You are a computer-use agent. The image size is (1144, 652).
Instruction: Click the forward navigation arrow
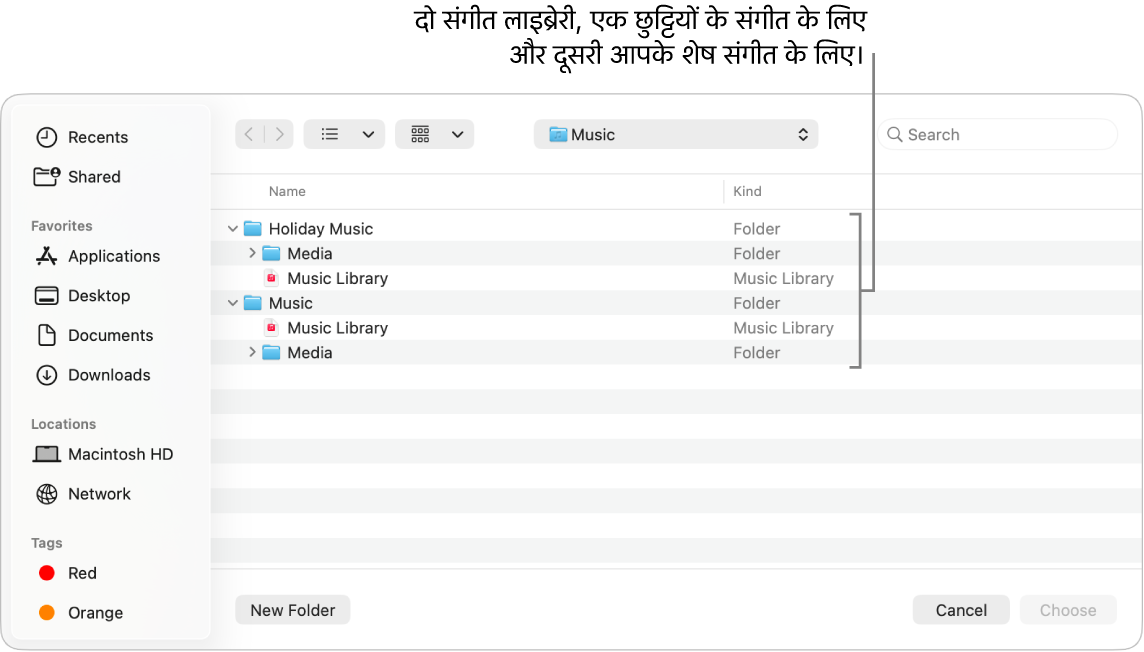[279, 134]
